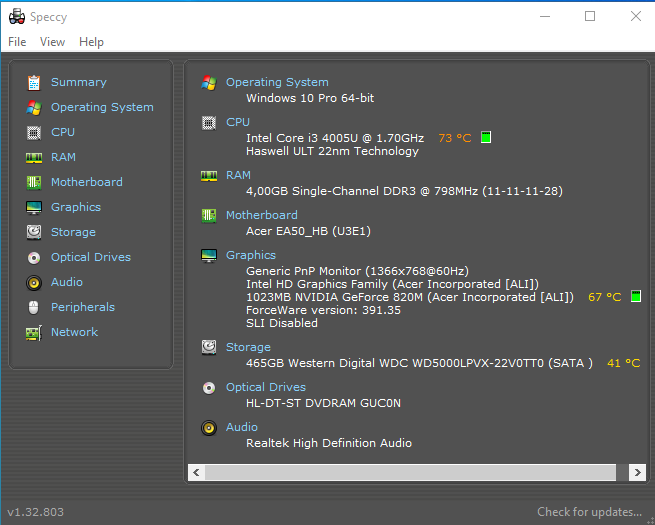Screen dimensions: 655x525
Task: Select Audio in the sidebar
Action: (67, 282)
